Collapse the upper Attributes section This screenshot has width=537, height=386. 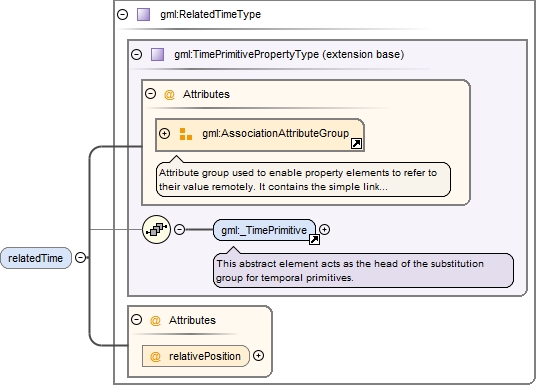click(x=150, y=94)
